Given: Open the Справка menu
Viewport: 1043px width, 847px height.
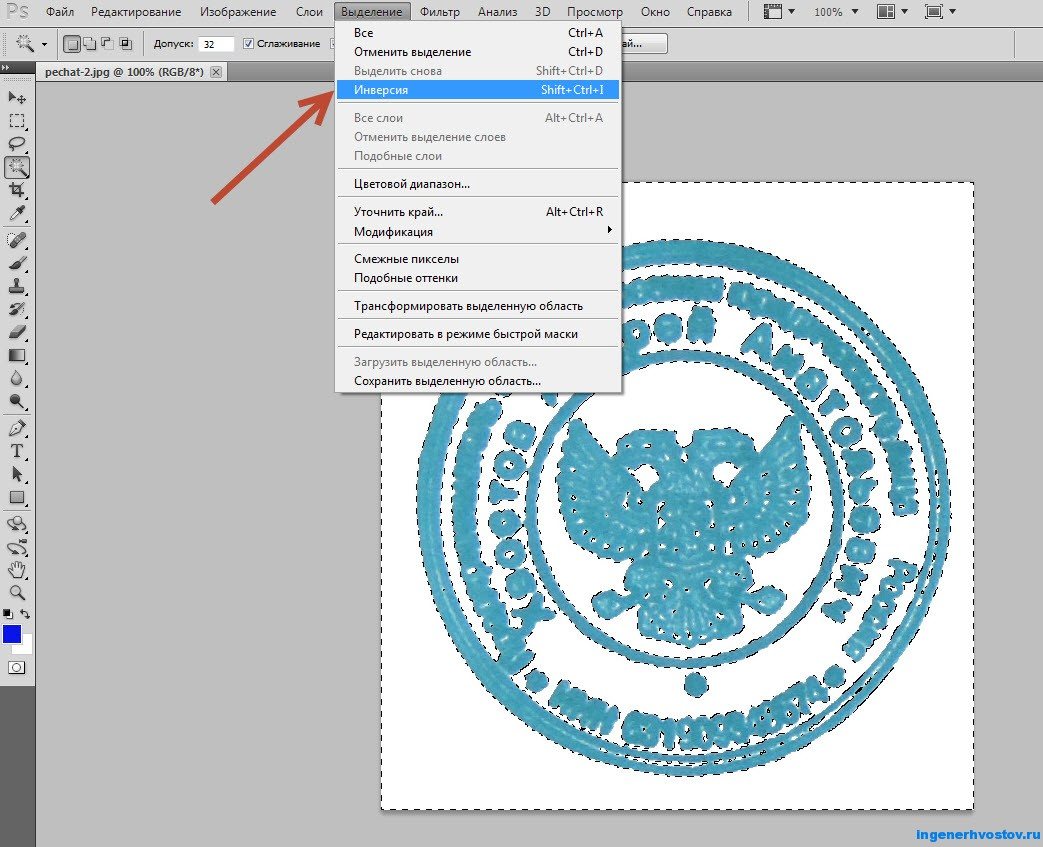Looking at the screenshot, I should [709, 12].
